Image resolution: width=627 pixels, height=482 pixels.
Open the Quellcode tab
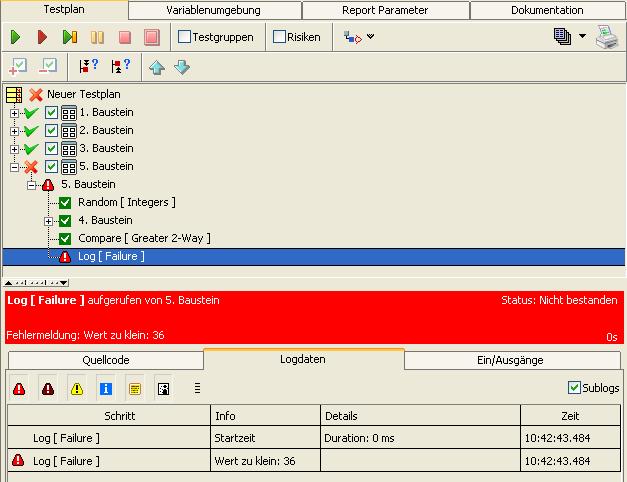105,360
